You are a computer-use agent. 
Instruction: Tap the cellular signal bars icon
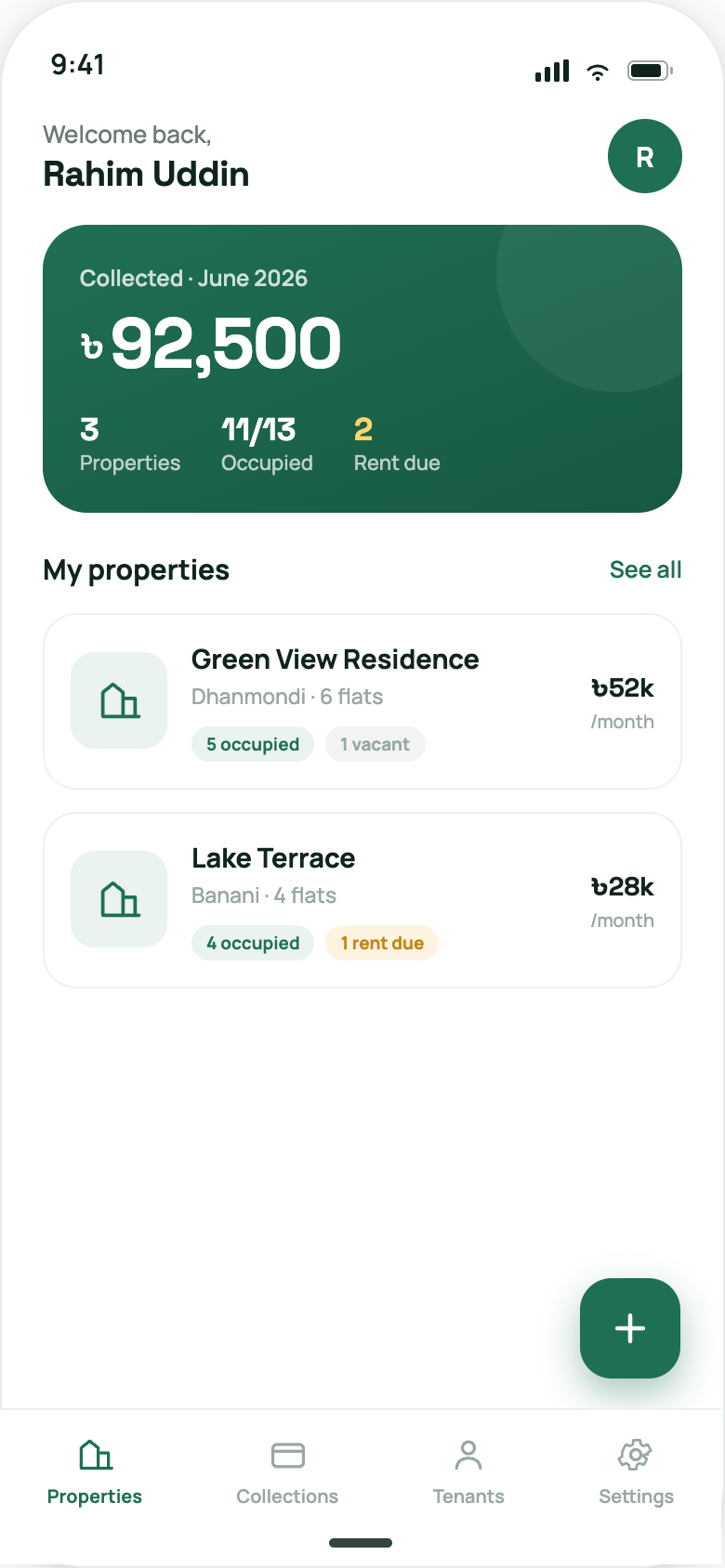(x=552, y=71)
